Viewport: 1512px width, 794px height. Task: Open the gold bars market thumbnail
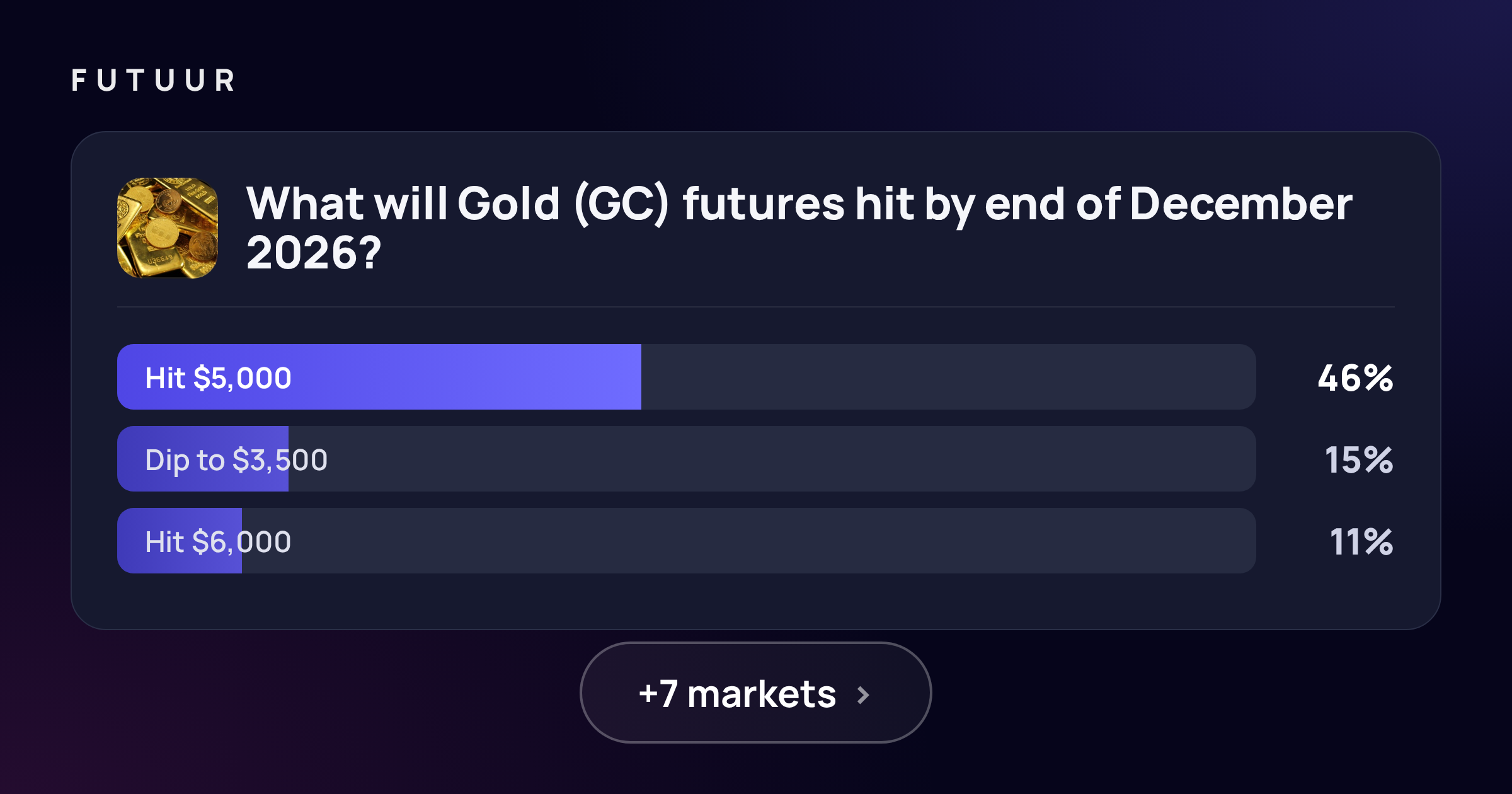(168, 227)
